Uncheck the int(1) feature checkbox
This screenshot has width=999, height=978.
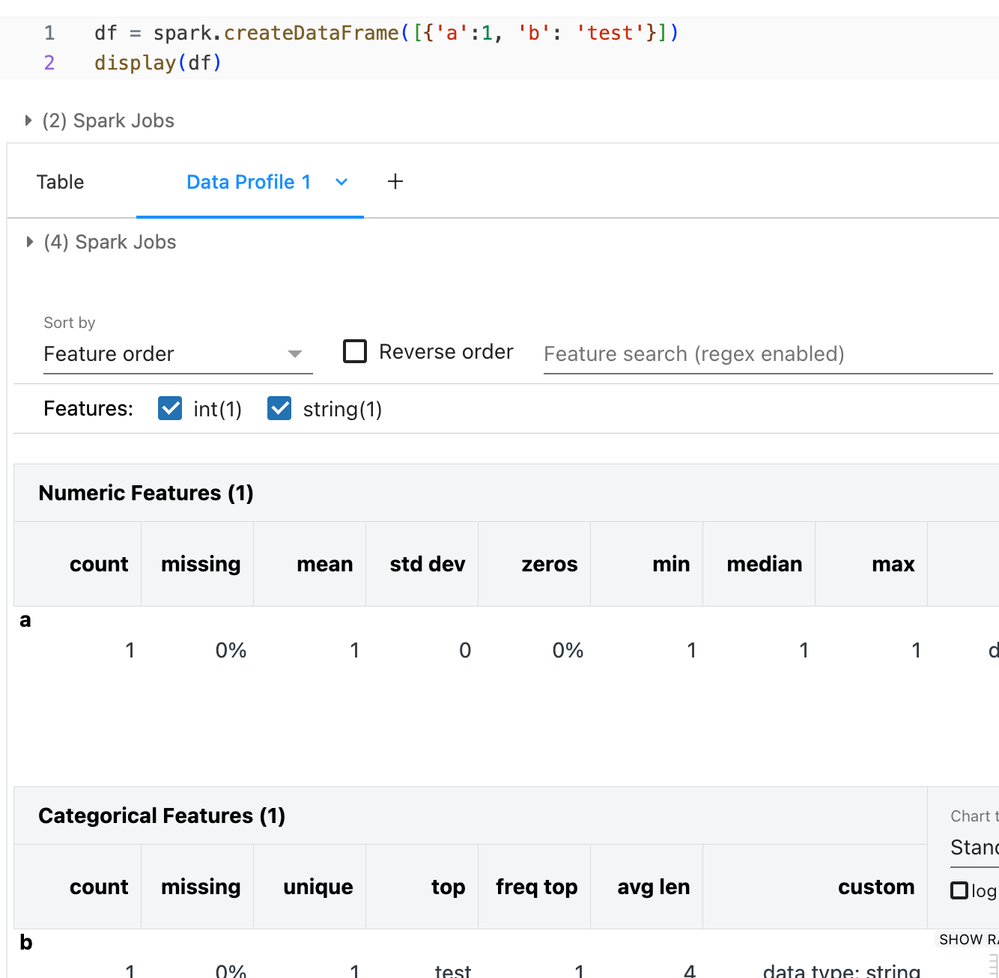(x=170, y=409)
